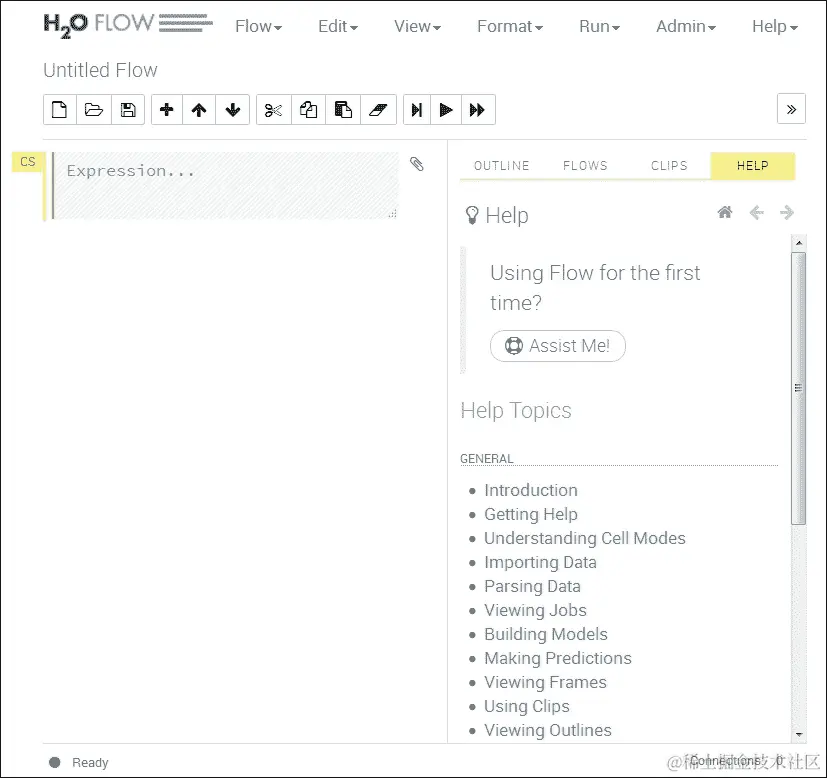827x778 pixels.
Task: Open the Flow dropdown menu
Action: pyautogui.click(x=258, y=26)
